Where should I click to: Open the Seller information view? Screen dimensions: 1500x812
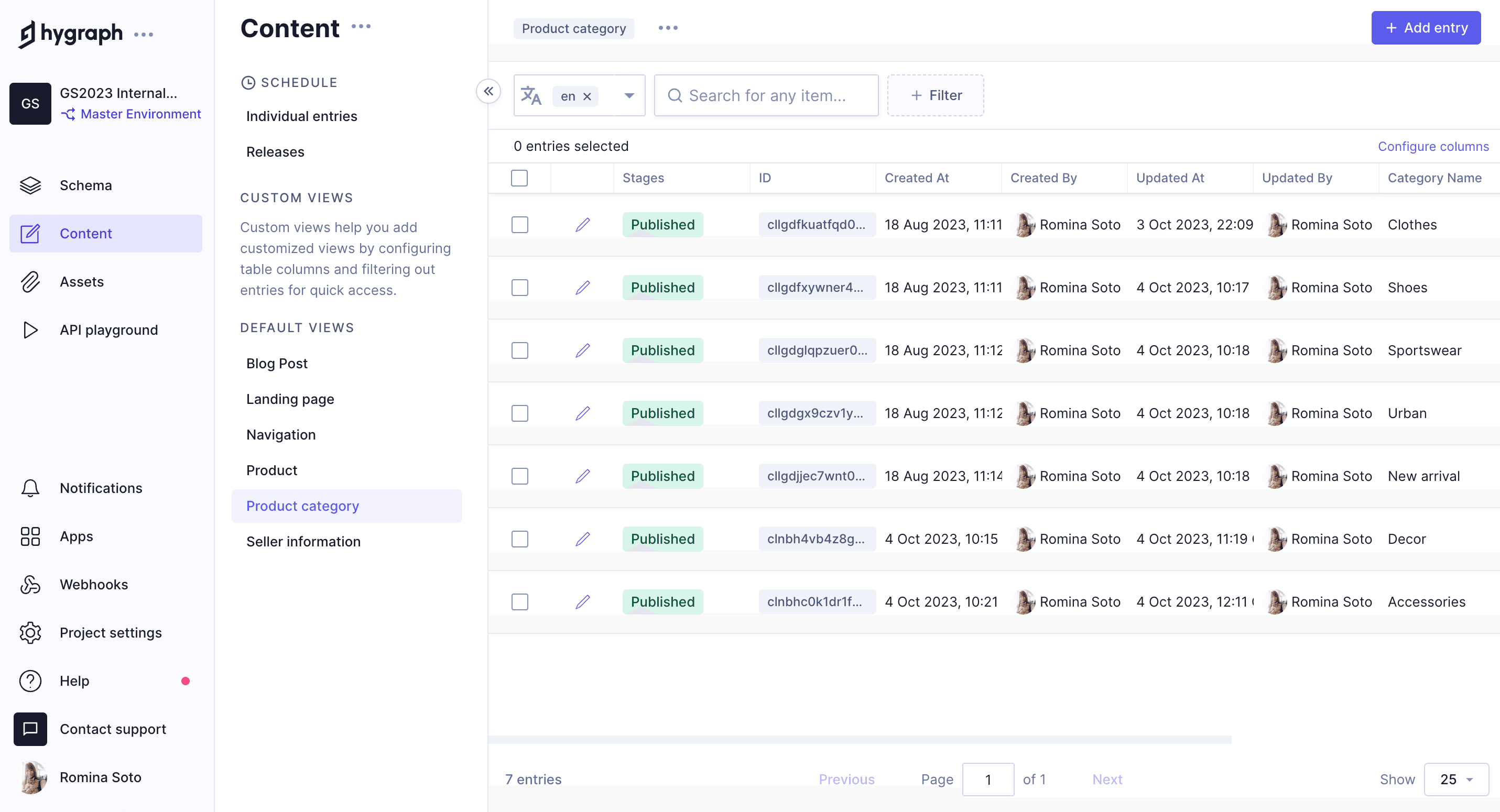tap(303, 541)
